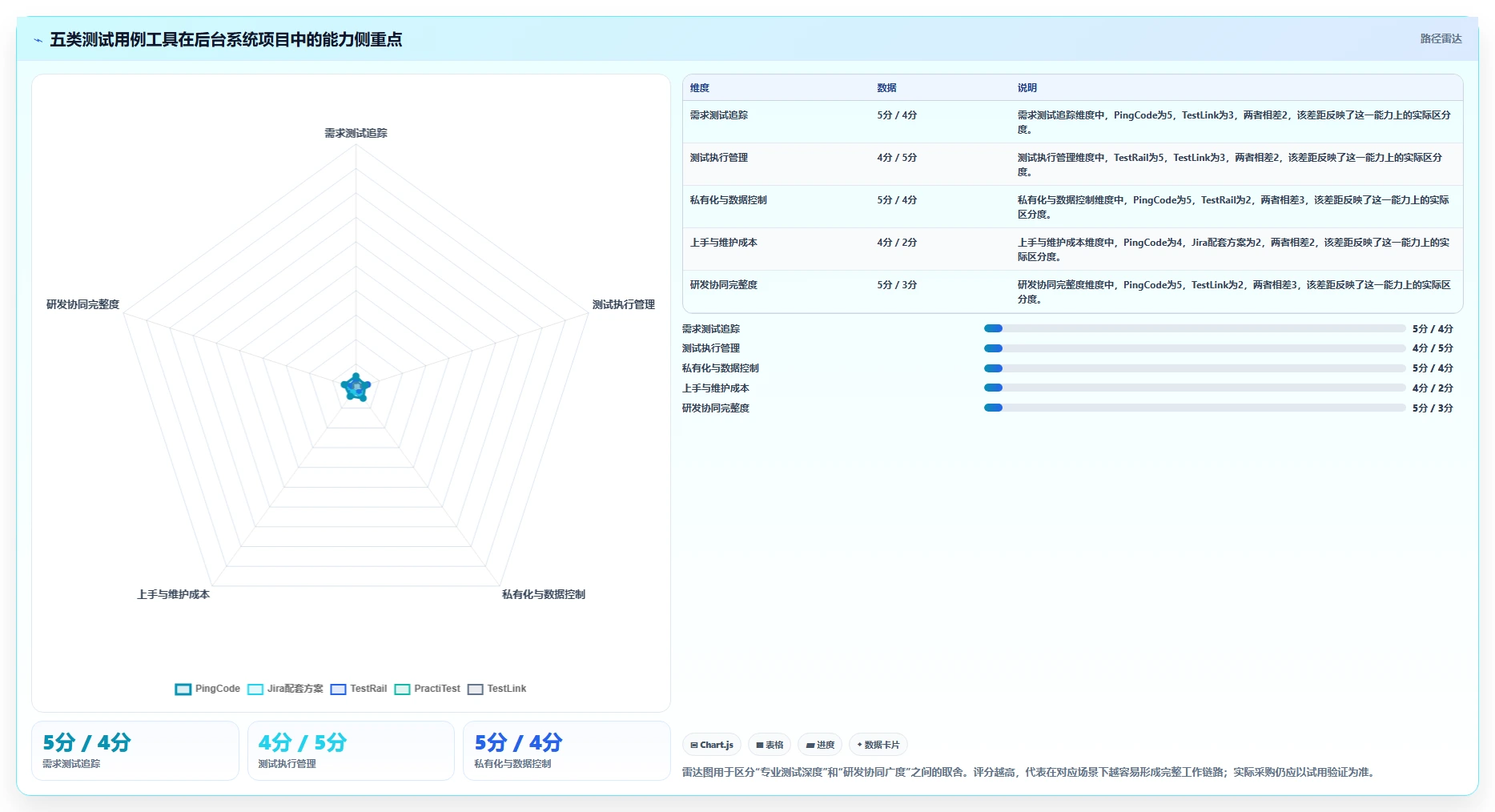
Task: Click the footnote text starting 雷达图用于区分
Action: coord(1030,773)
